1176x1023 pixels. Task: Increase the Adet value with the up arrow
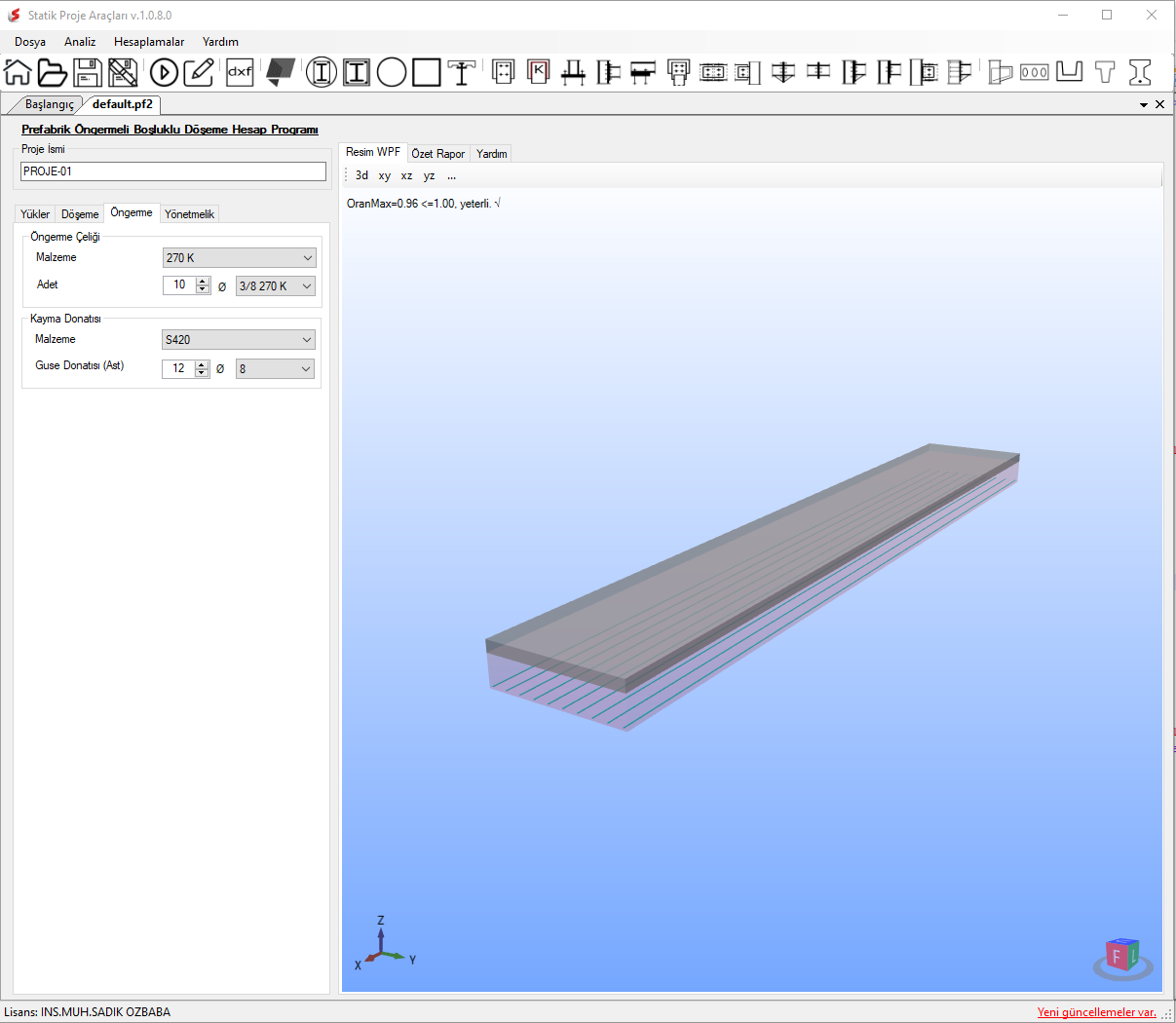point(203,282)
